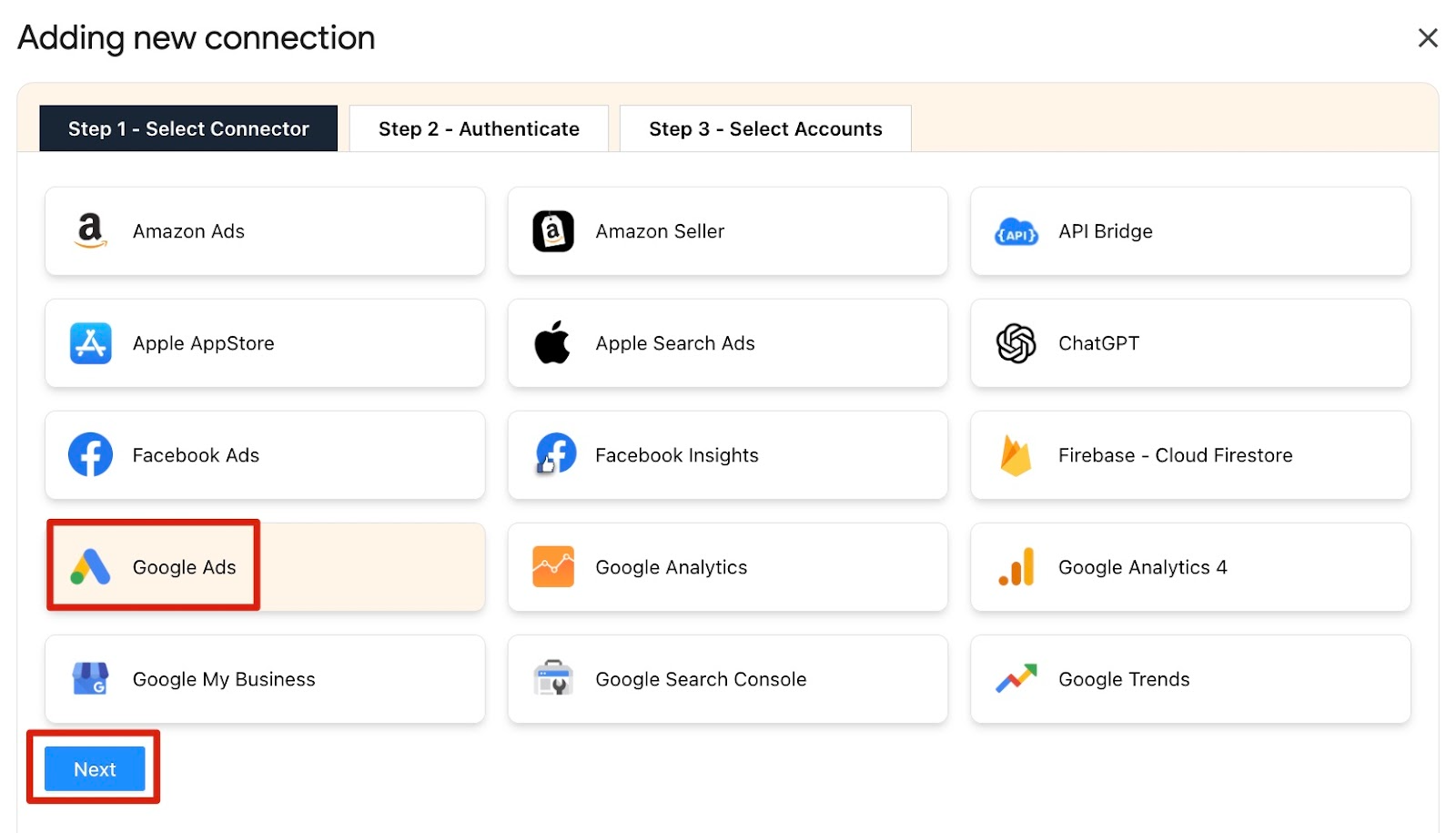Click the Amazon Ads logo icon

tap(90, 231)
